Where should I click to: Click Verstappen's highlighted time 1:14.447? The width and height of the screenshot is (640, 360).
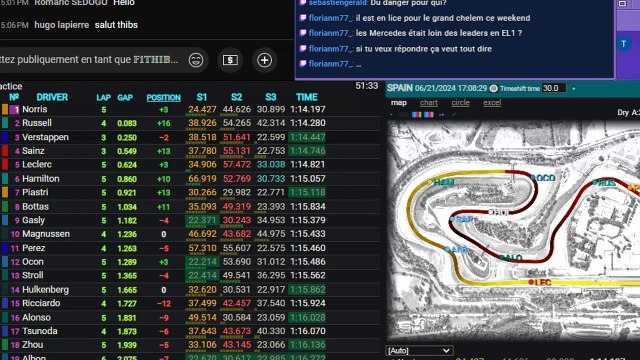click(x=307, y=137)
